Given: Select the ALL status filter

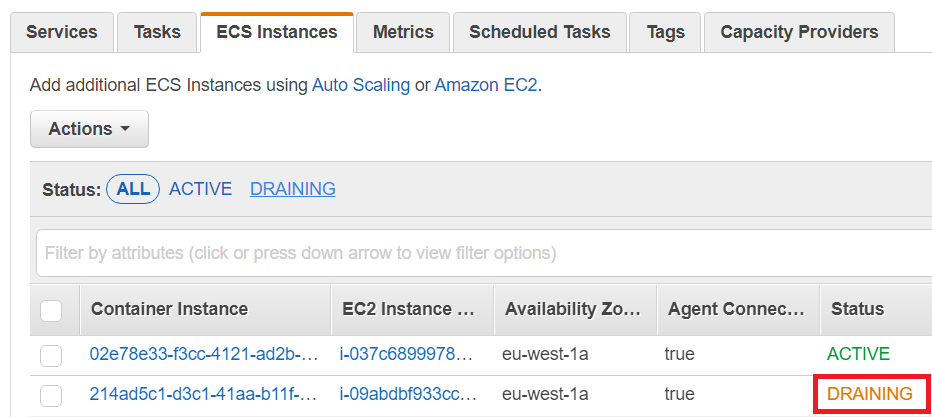Looking at the screenshot, I should click(133, 189).
